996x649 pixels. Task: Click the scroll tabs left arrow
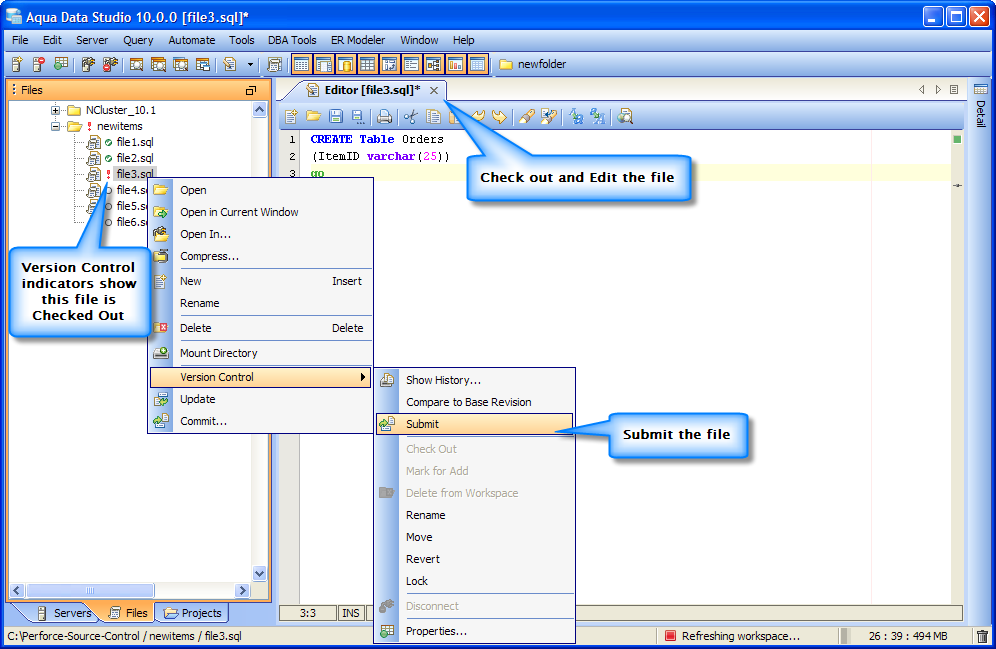point(922,90)
